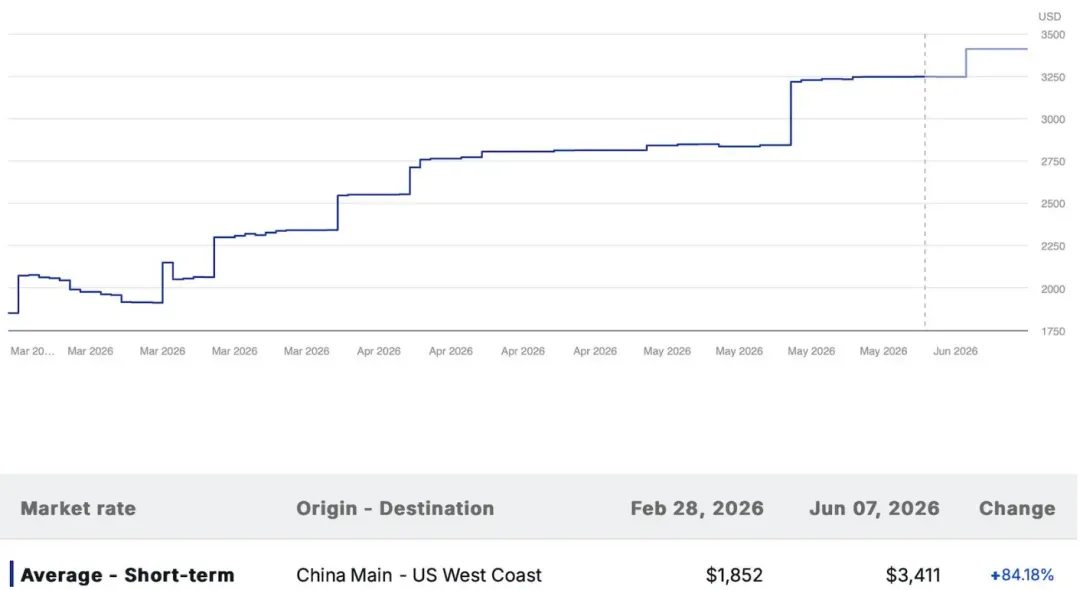Click the 3500 y-axis tick label
The height and width of the screenshot is (590, 1080).
click(1052, 34)
